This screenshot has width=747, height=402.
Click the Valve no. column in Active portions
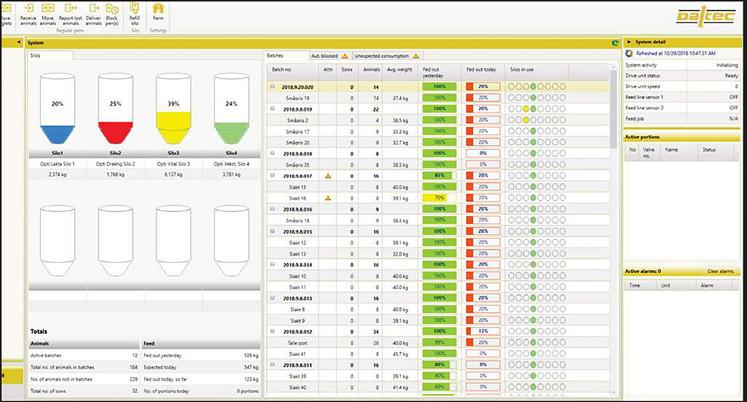648,152
